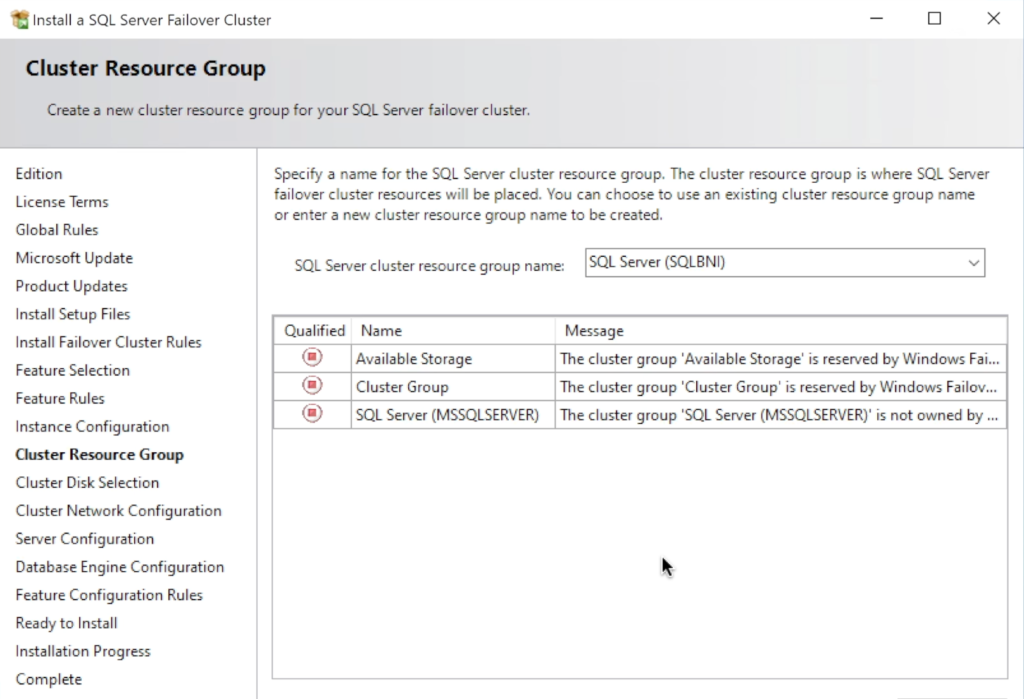Screen dimensions: 1024x699
Task: Go to Instance Configuration step
Action: (93, 427)
